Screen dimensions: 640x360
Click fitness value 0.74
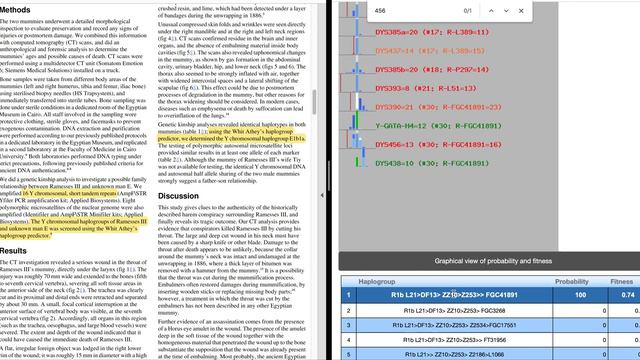pos(628,295)
